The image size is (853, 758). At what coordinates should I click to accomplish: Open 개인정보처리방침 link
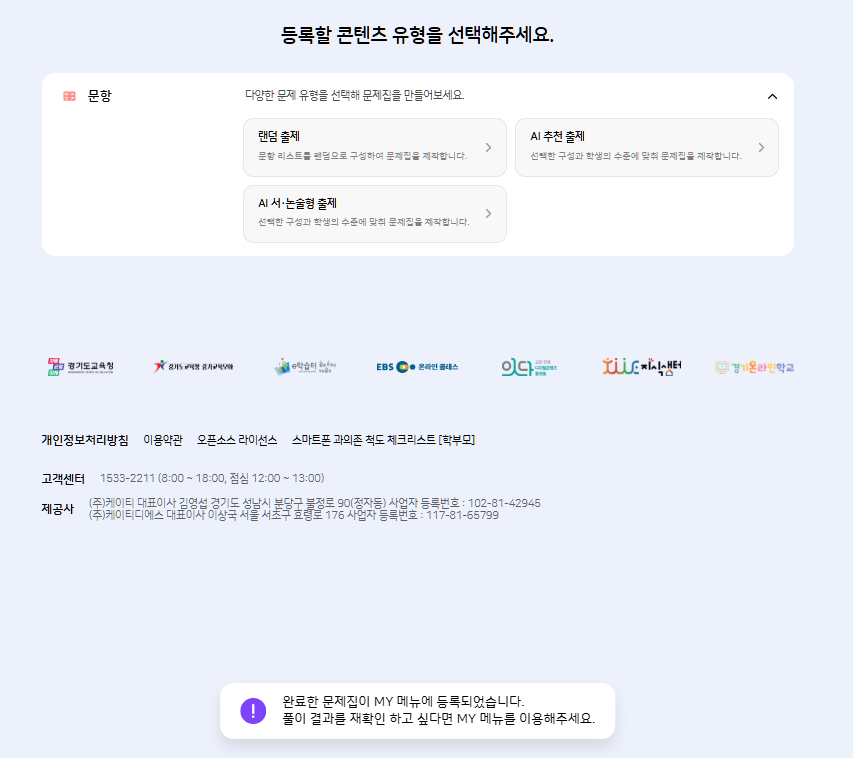click(x=85, y=440)
